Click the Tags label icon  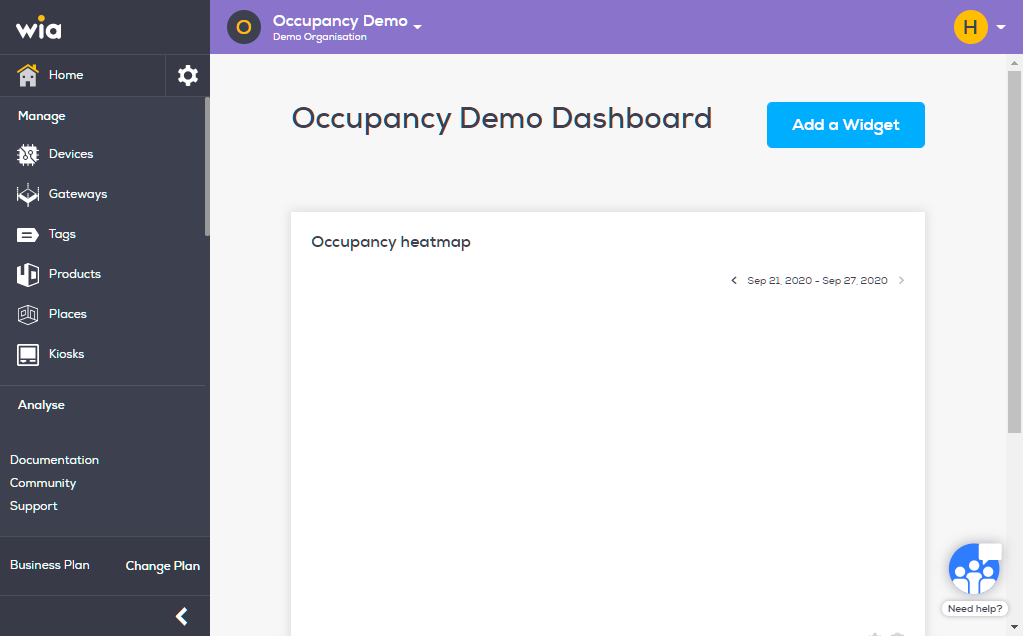[x=27, y=235]
